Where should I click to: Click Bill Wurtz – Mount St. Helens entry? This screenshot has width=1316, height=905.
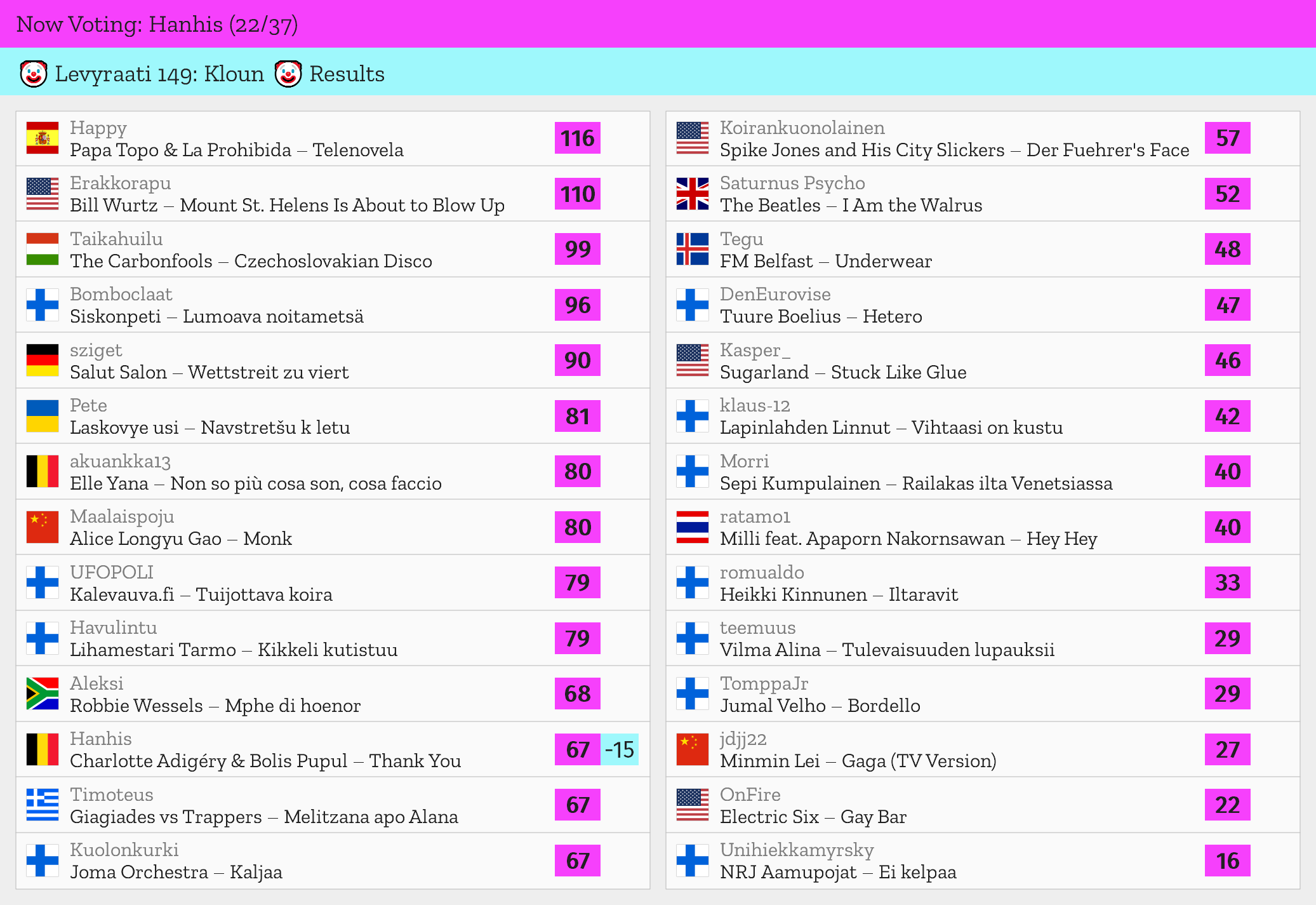click(x=287, y=205)
